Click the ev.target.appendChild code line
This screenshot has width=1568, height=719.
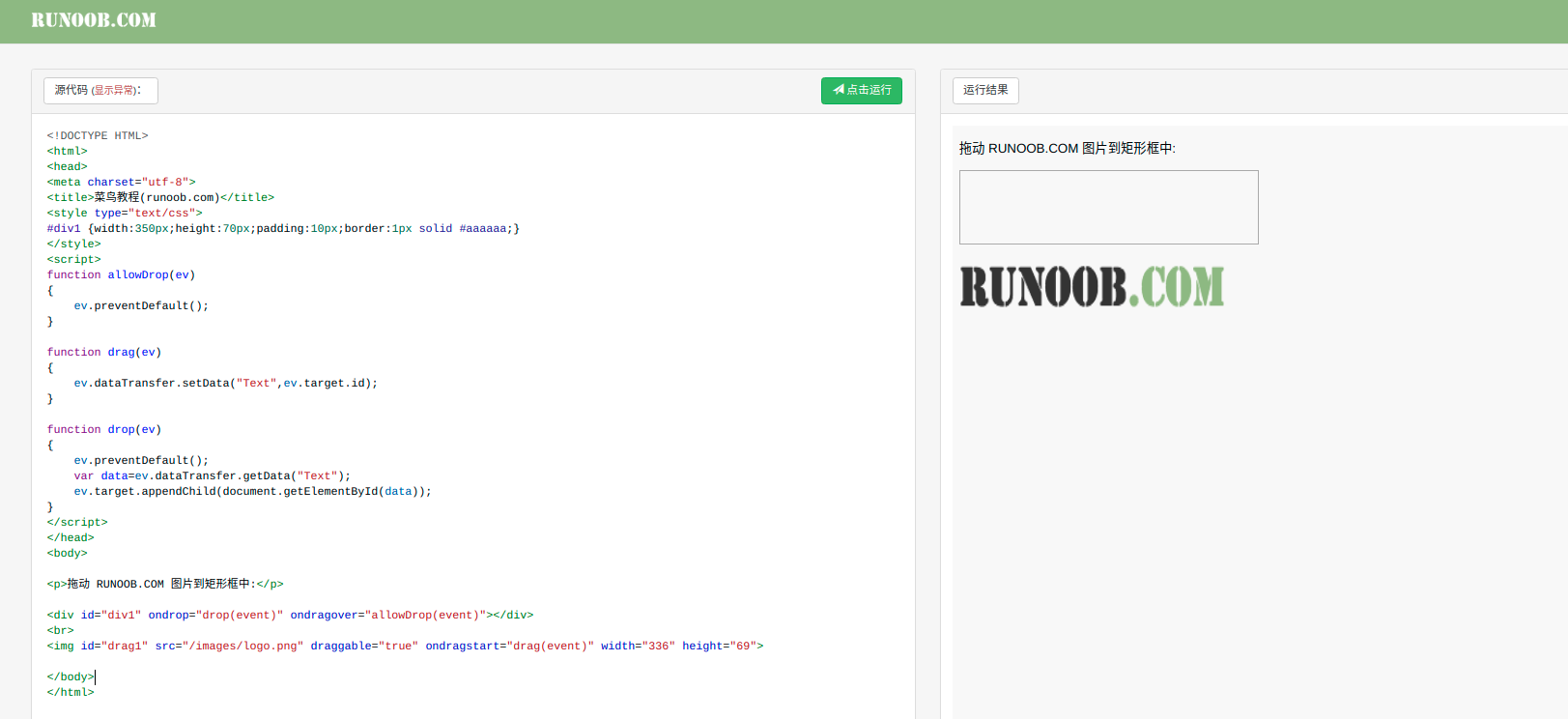[253, 491]
